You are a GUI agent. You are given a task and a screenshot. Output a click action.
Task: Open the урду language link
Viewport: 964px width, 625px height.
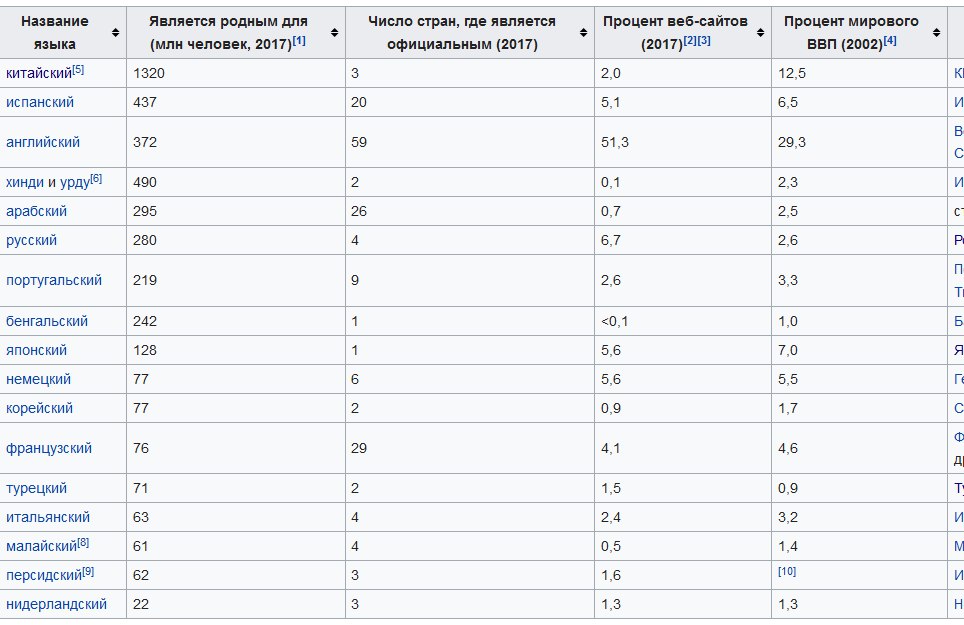pyautogui.click(x=74, y=183)
